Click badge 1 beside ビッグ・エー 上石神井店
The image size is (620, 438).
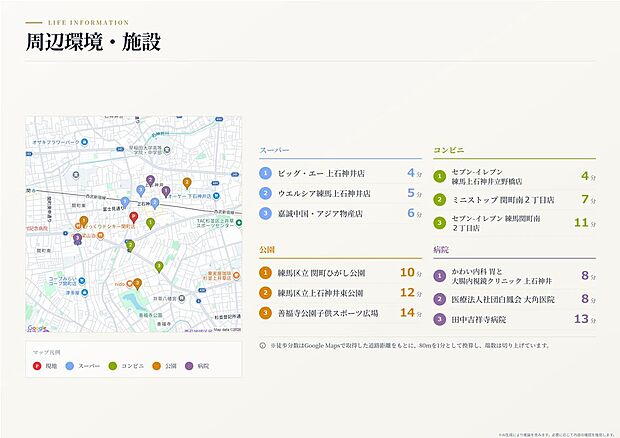[x=265, y=173]
